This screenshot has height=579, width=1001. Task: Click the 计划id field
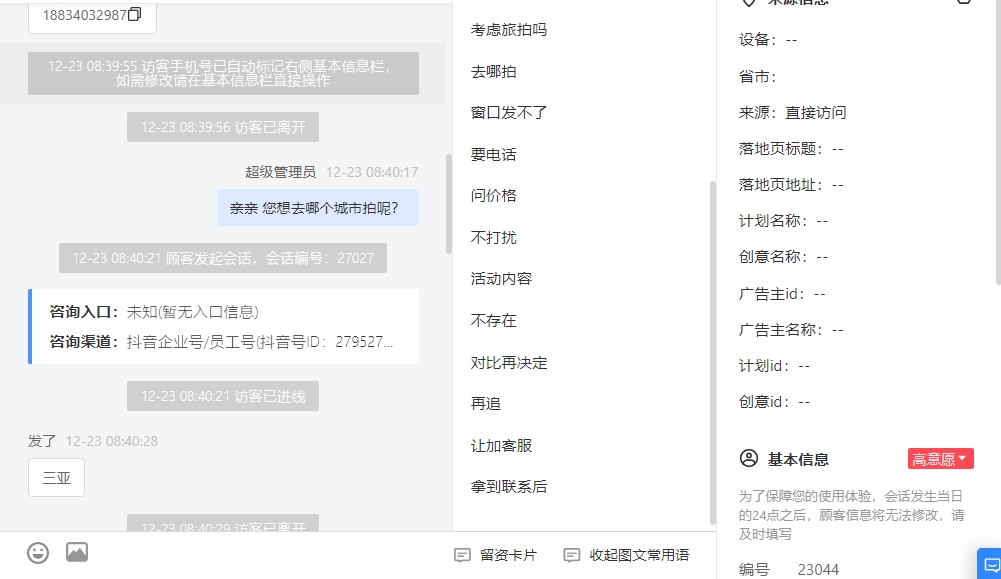(774, 366)
